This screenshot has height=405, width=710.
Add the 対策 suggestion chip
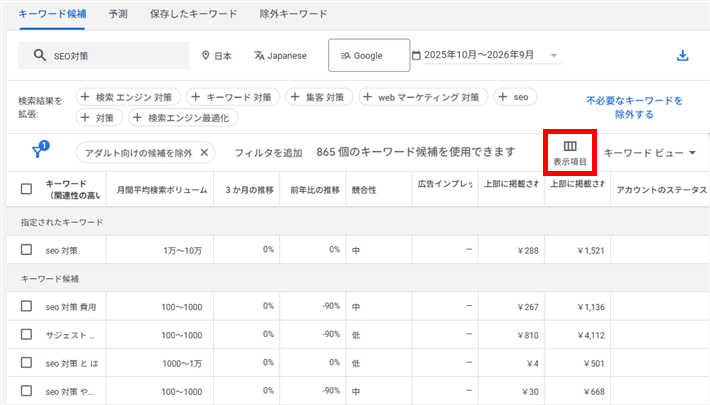click(99, 118)
